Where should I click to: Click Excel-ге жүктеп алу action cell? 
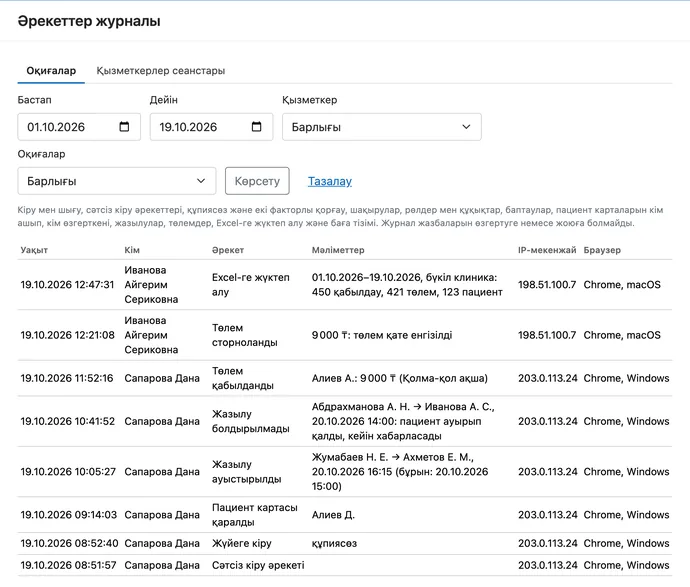click(251, 285)
